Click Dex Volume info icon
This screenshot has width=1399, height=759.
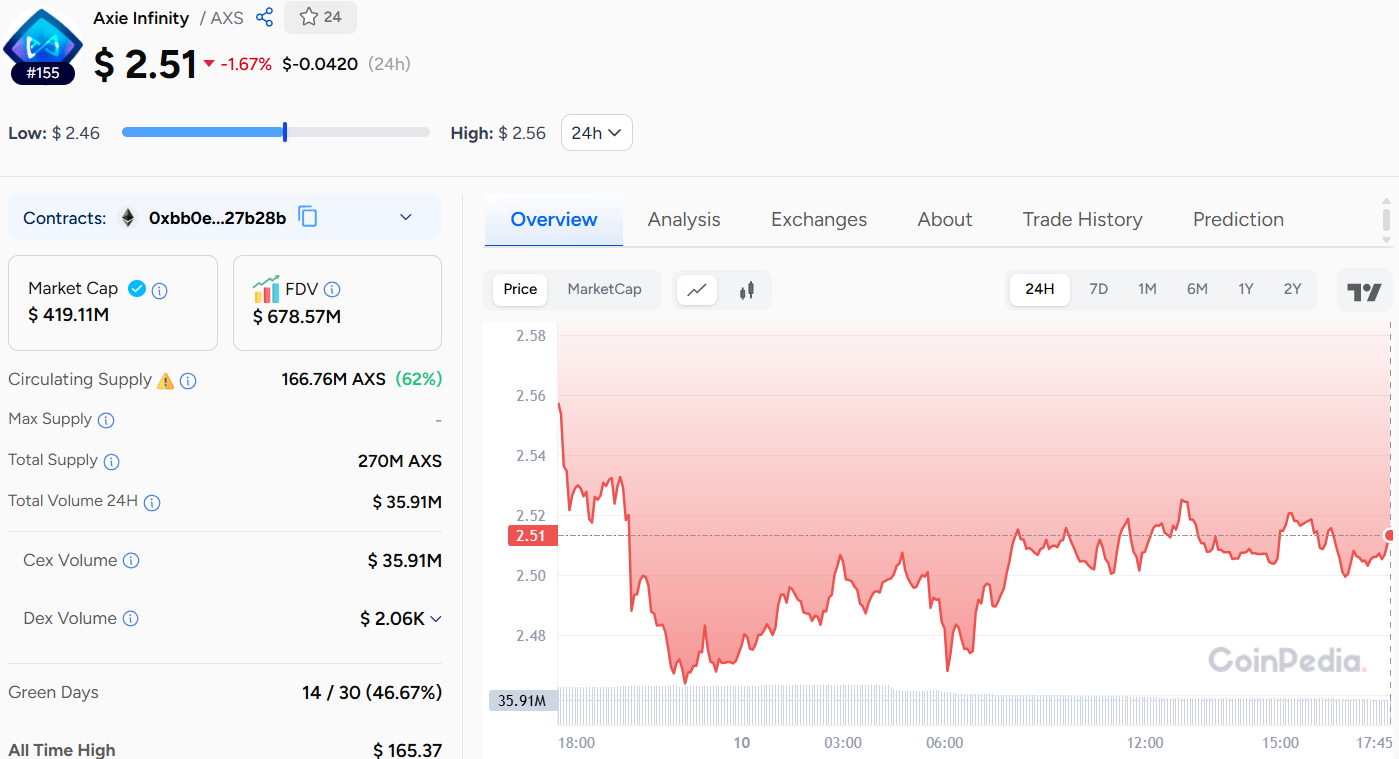[130, 619]
